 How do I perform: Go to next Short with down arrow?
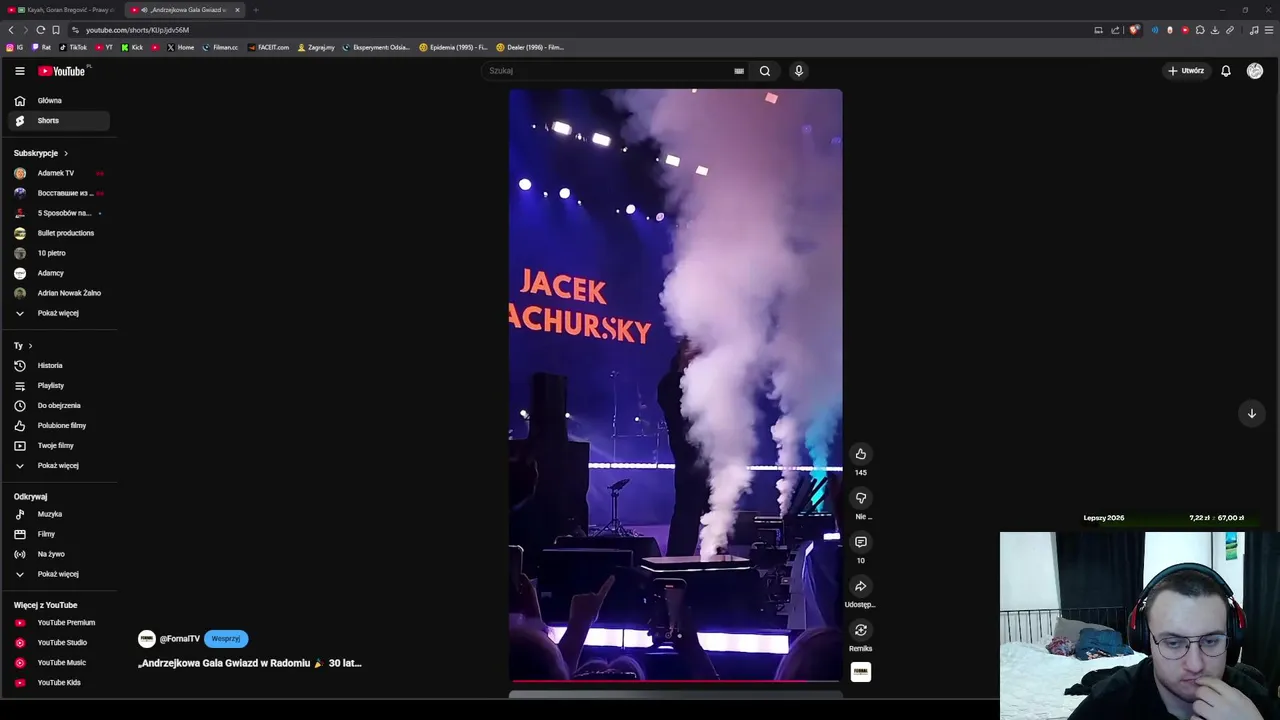[1251, 413]
